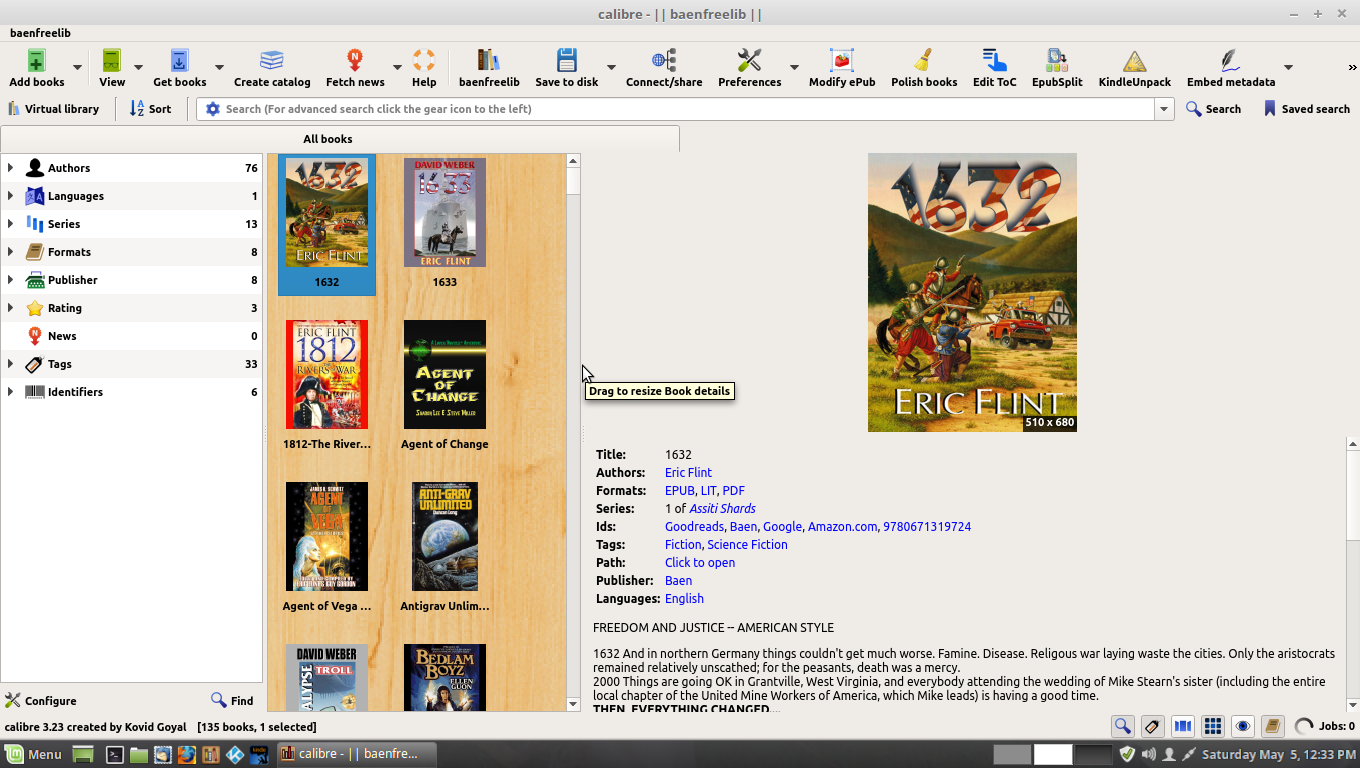Open the search history dropdown
The height and width of the screenshot is (768, 1360).
point(1163,109)
